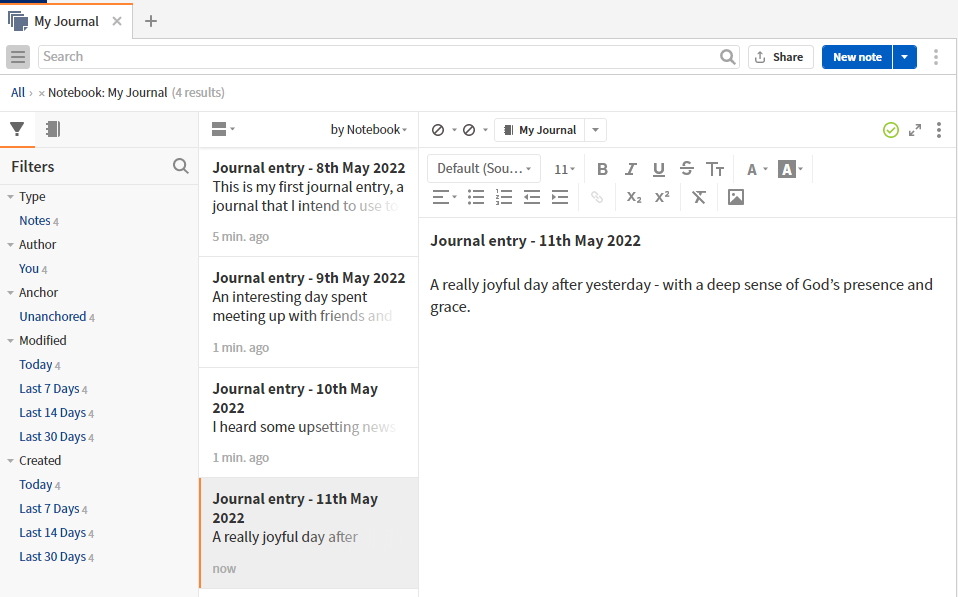This screenshot has height=597, width=958.
Task: Open the 8th May 2022 journal entry
Action: point(309,202)
